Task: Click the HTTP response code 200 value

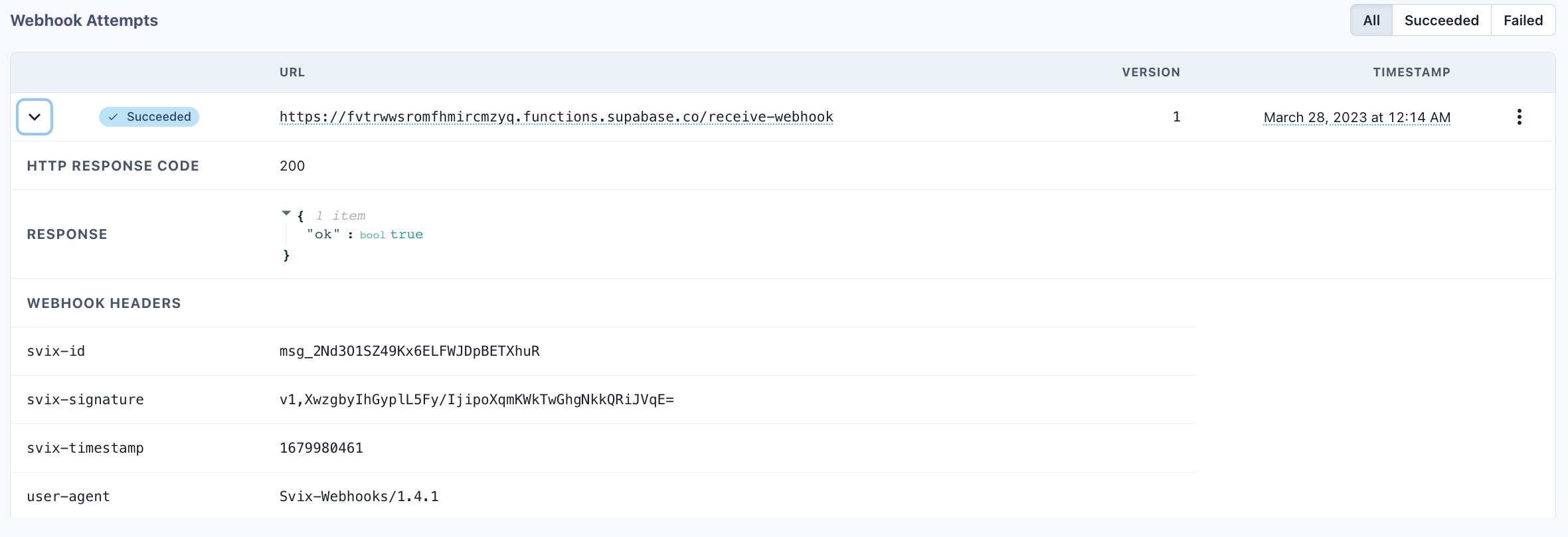Action: click(292, 166)
